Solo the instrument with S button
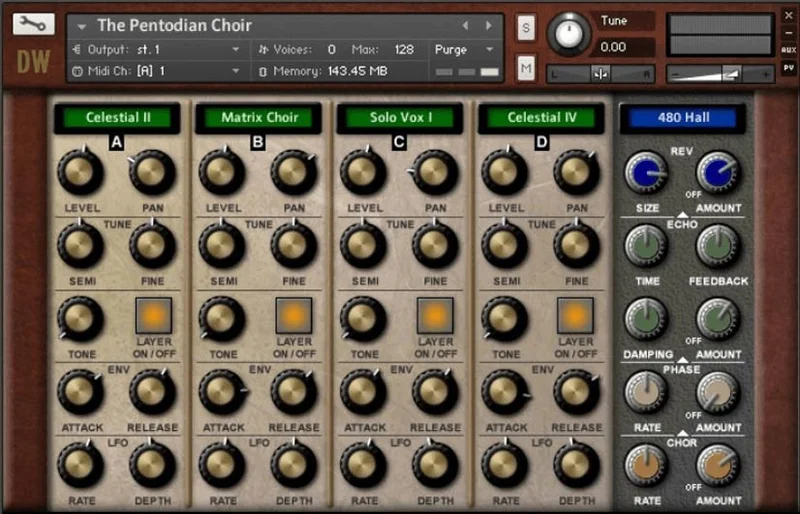This screenshot has height=514, width=800. 526,28
